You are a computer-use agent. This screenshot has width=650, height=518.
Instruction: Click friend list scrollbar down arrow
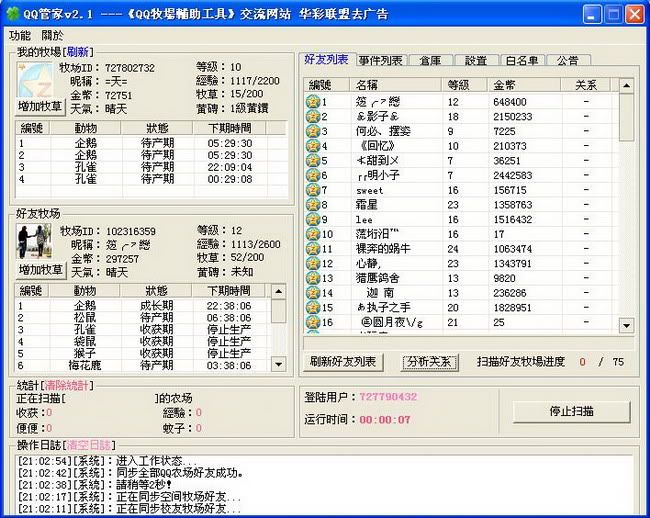tap(626, 325)
